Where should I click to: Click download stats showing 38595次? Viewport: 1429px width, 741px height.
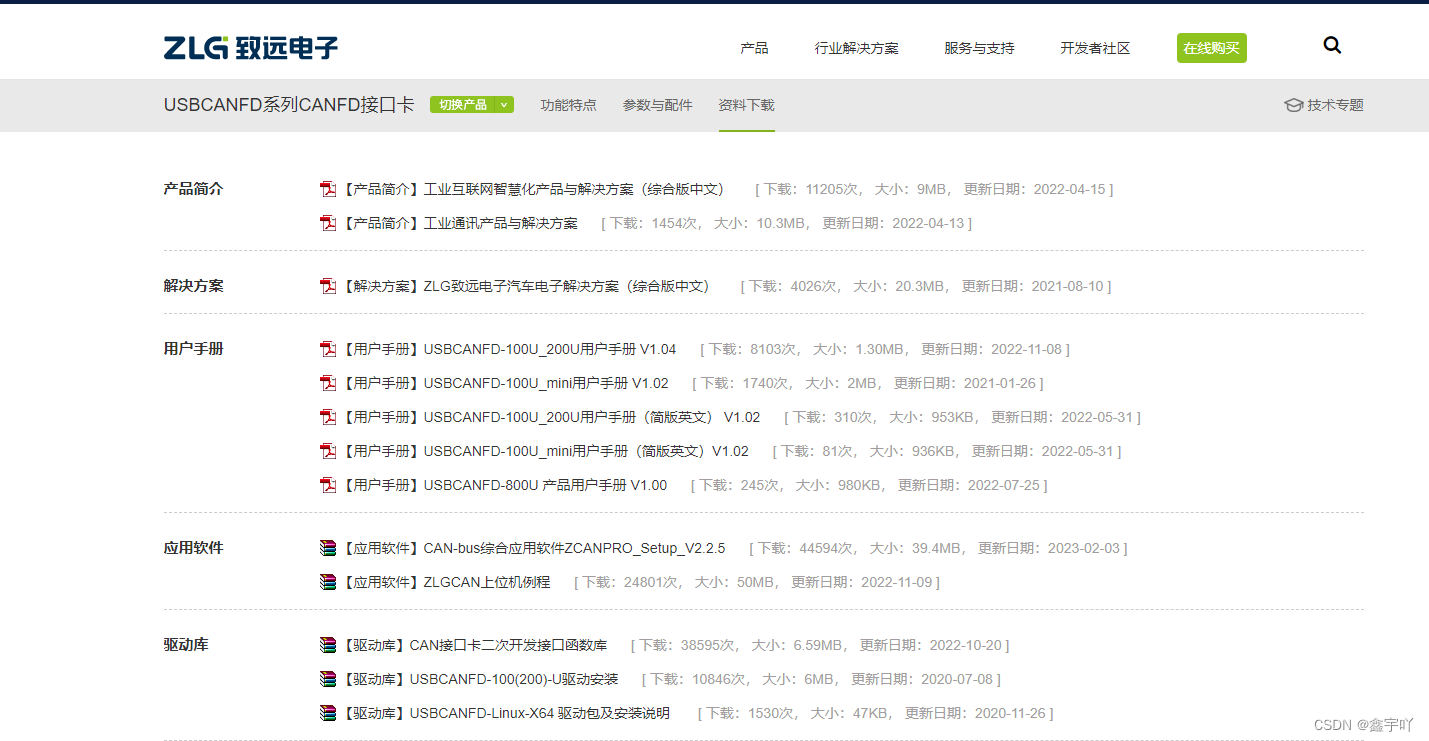coord(820,645)
